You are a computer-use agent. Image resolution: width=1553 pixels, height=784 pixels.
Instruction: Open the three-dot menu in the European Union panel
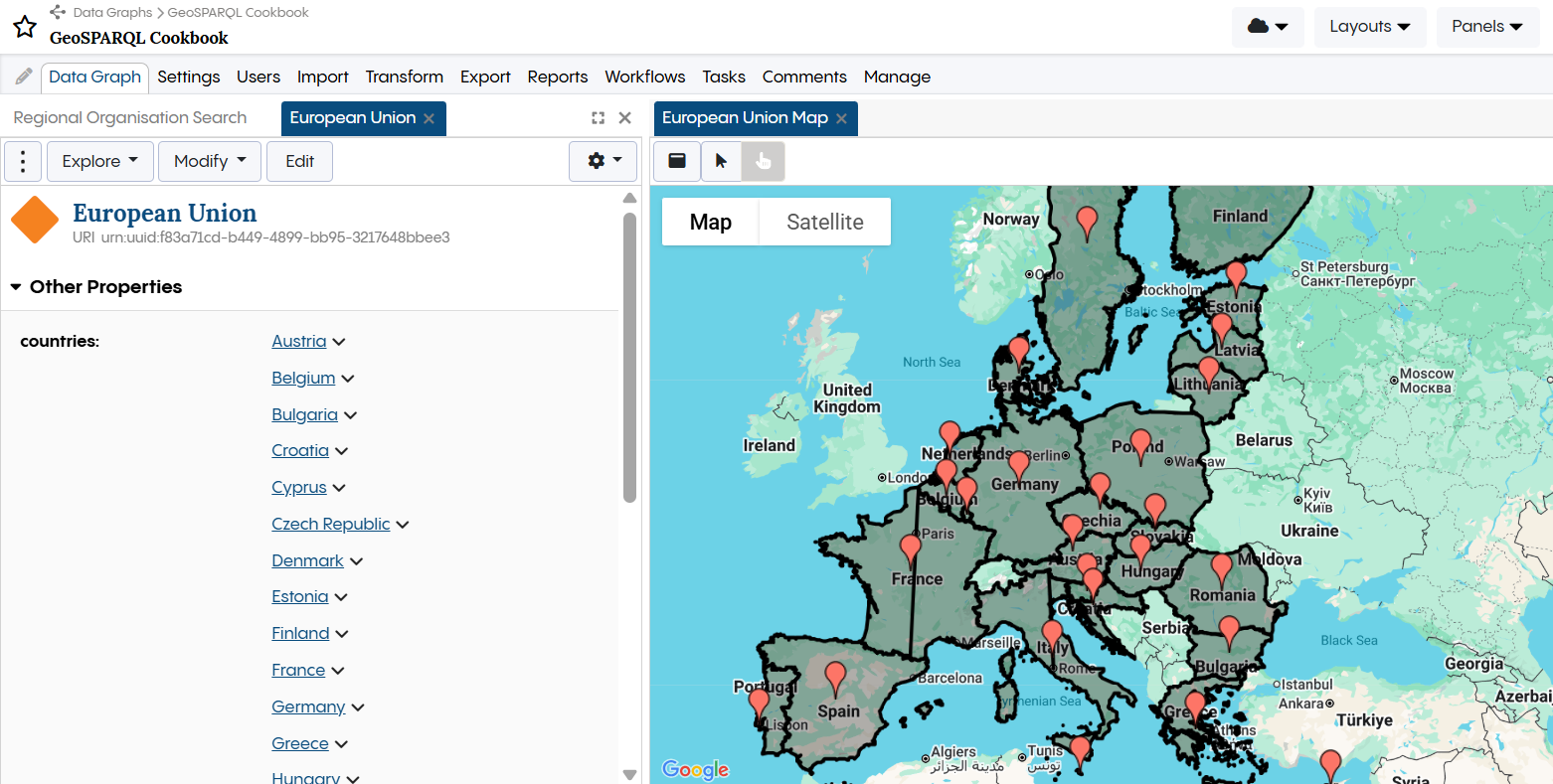pos(22,160)
